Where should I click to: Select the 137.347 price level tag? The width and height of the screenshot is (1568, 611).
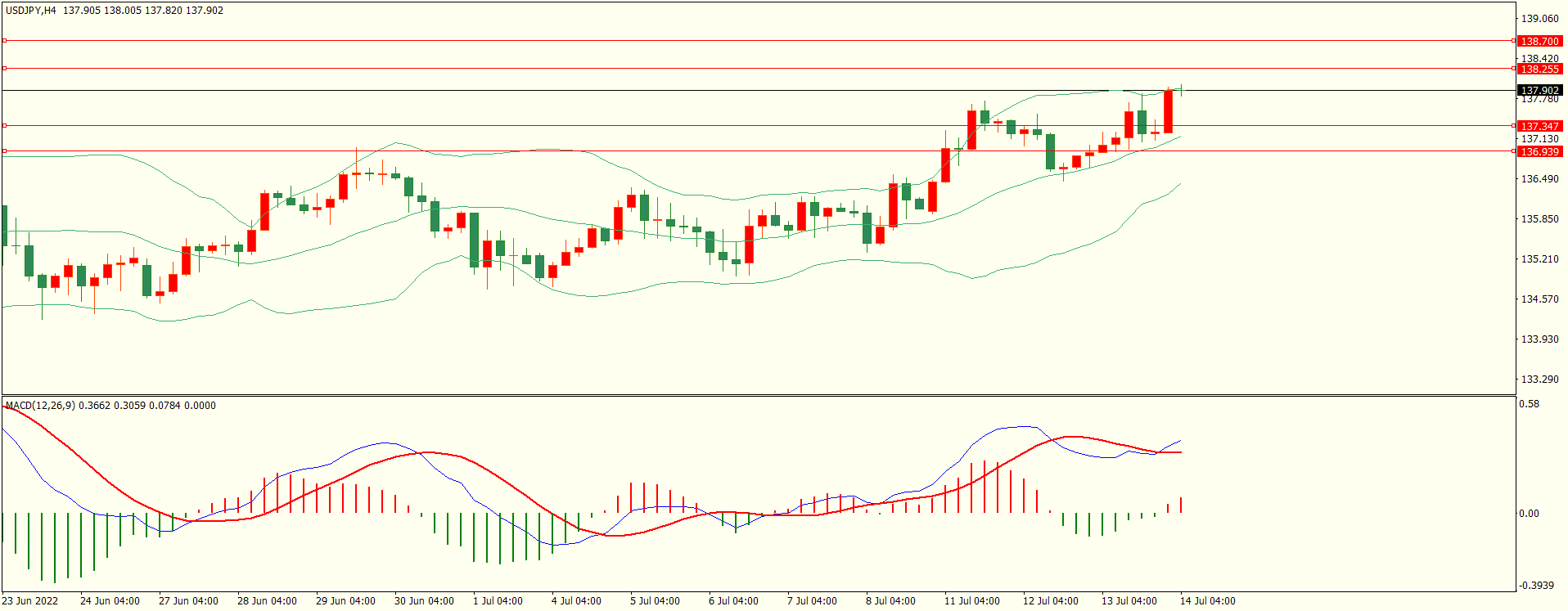(x=1539, y=126)
